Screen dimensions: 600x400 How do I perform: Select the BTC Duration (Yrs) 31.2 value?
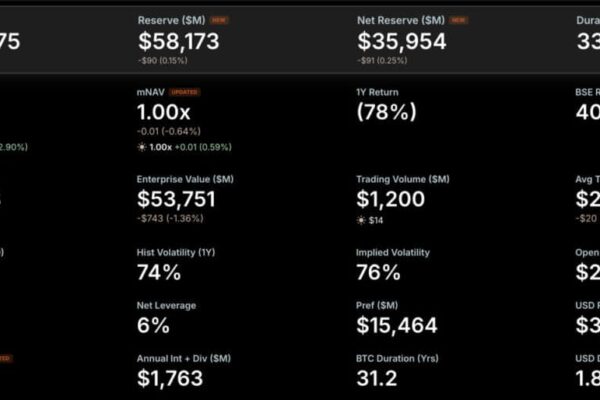pyautogui.click(x=377, y=378)
